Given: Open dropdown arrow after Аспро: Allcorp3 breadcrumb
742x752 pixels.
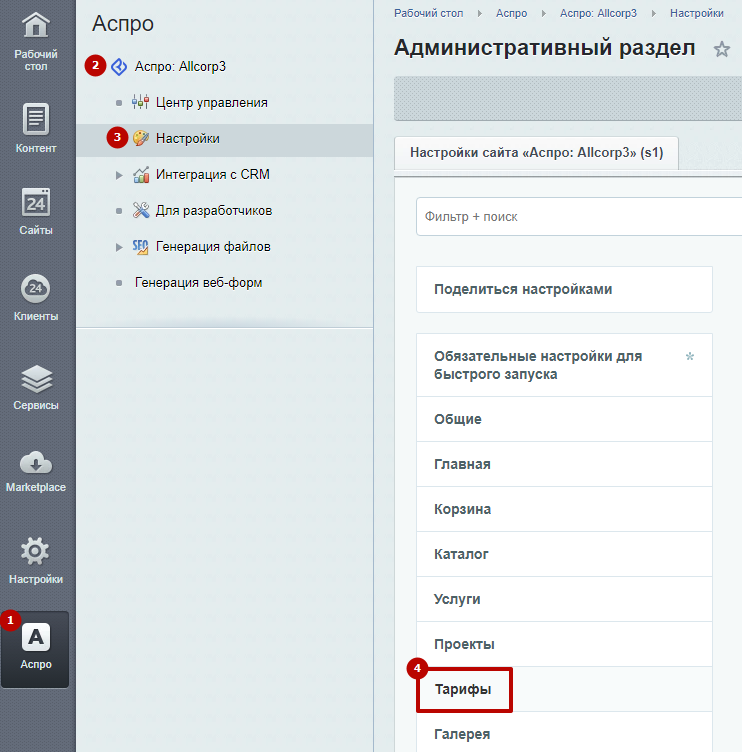Looking at the screenshot, I should click(653, 13).
